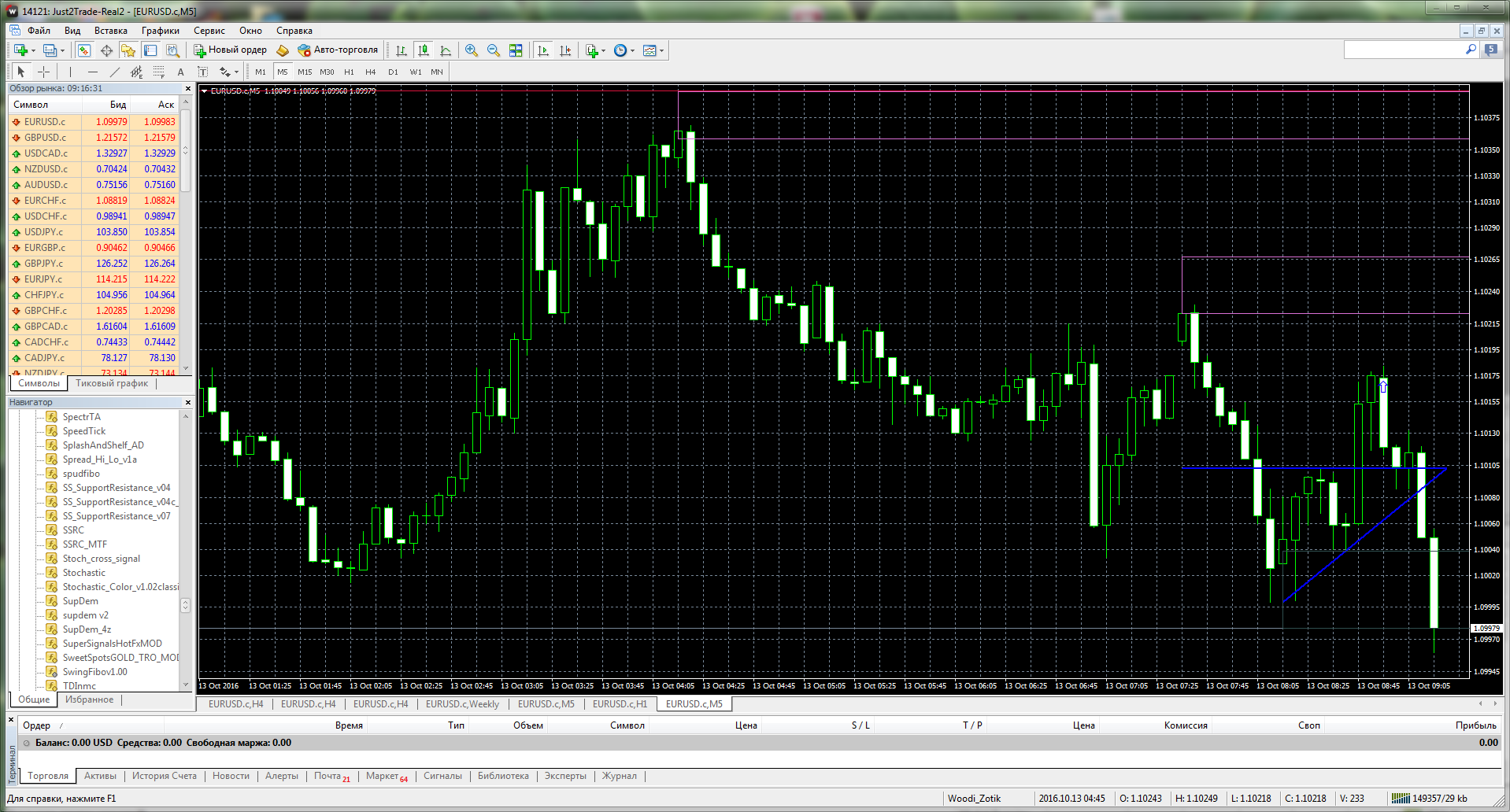The width and height of the screenshot is (1510, 812).
Task: Select the Fibonacci Retracement tool
Action: point(158,72)
